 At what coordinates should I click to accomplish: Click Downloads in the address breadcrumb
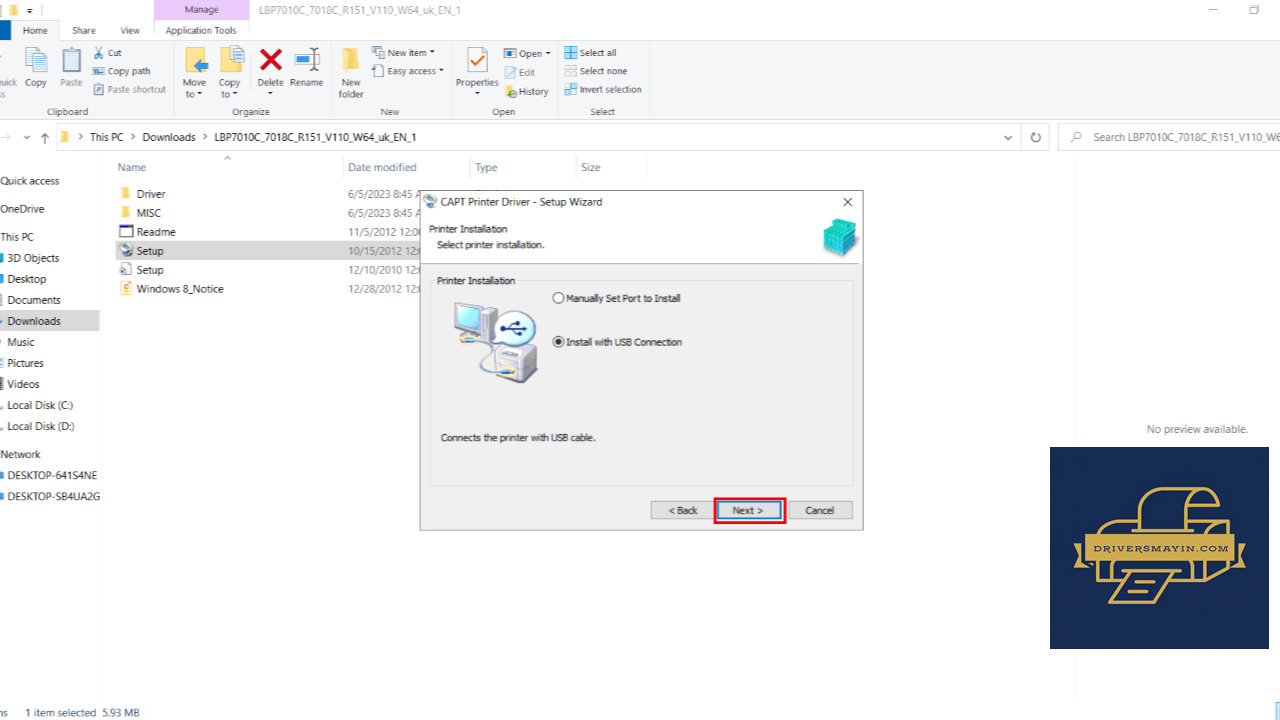169,137
